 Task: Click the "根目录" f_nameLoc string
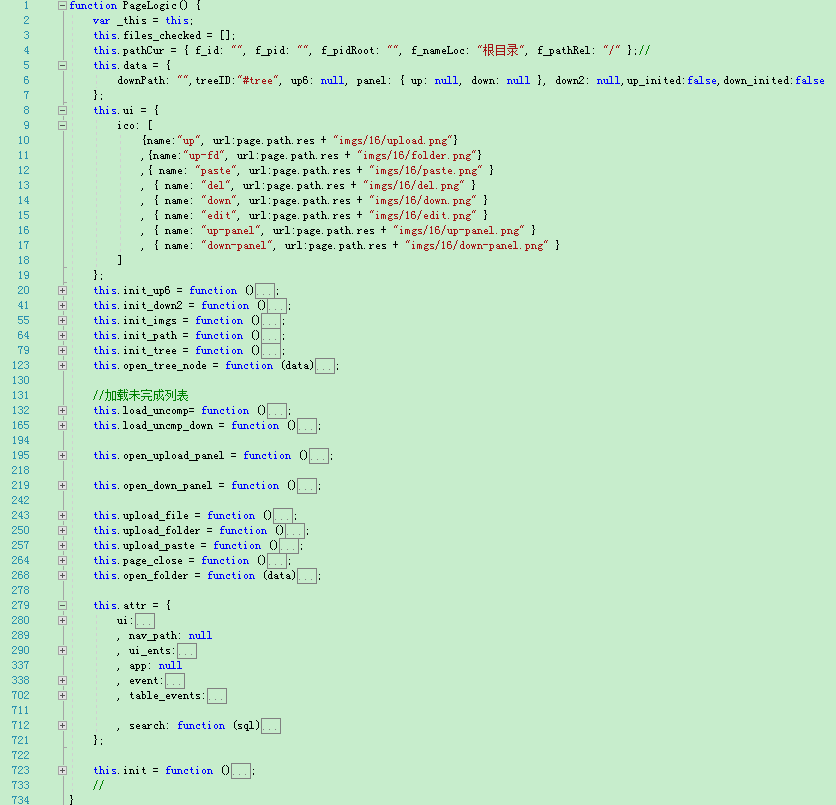[502, 51]
